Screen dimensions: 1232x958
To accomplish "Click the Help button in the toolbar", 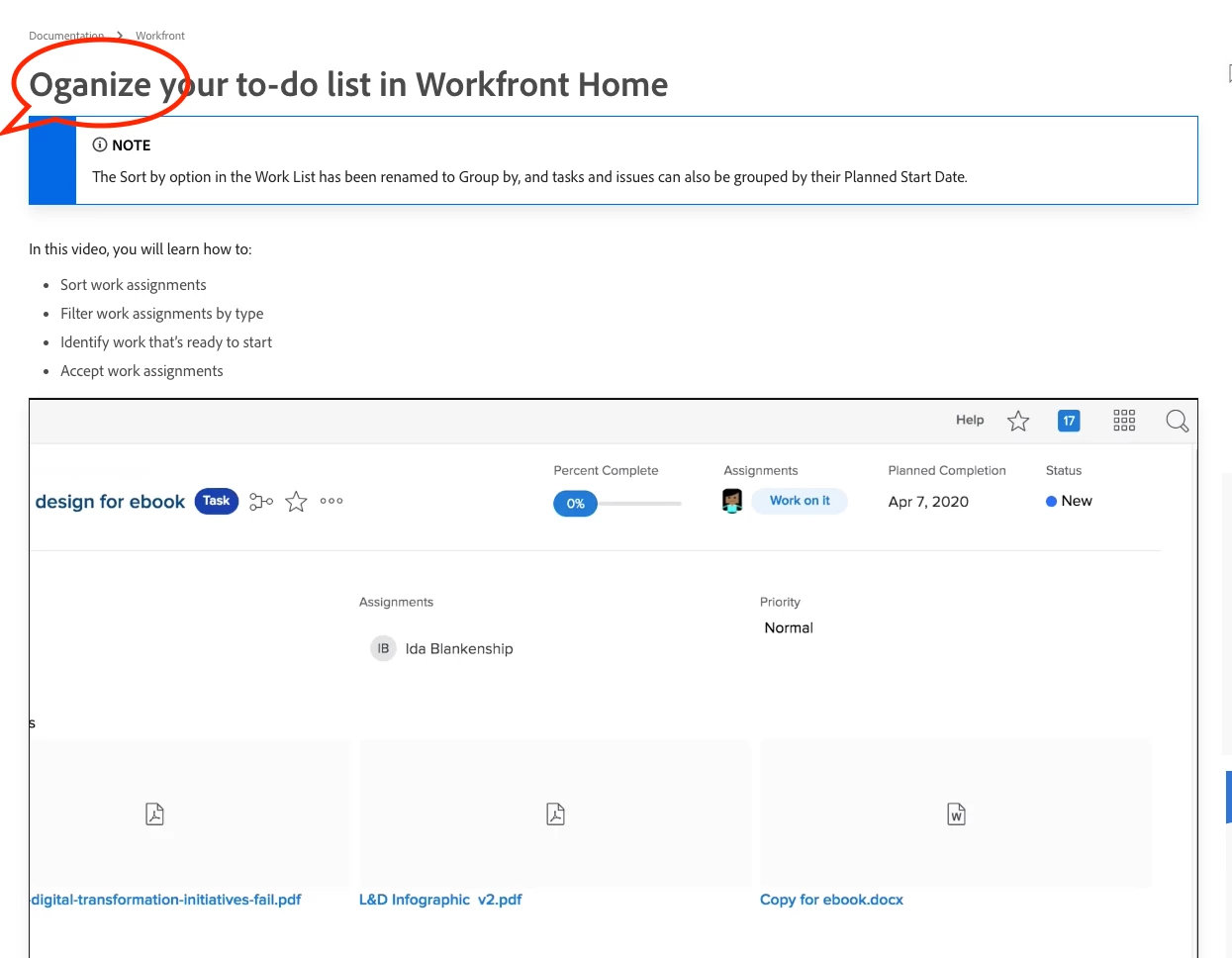I will click(970, 420).
